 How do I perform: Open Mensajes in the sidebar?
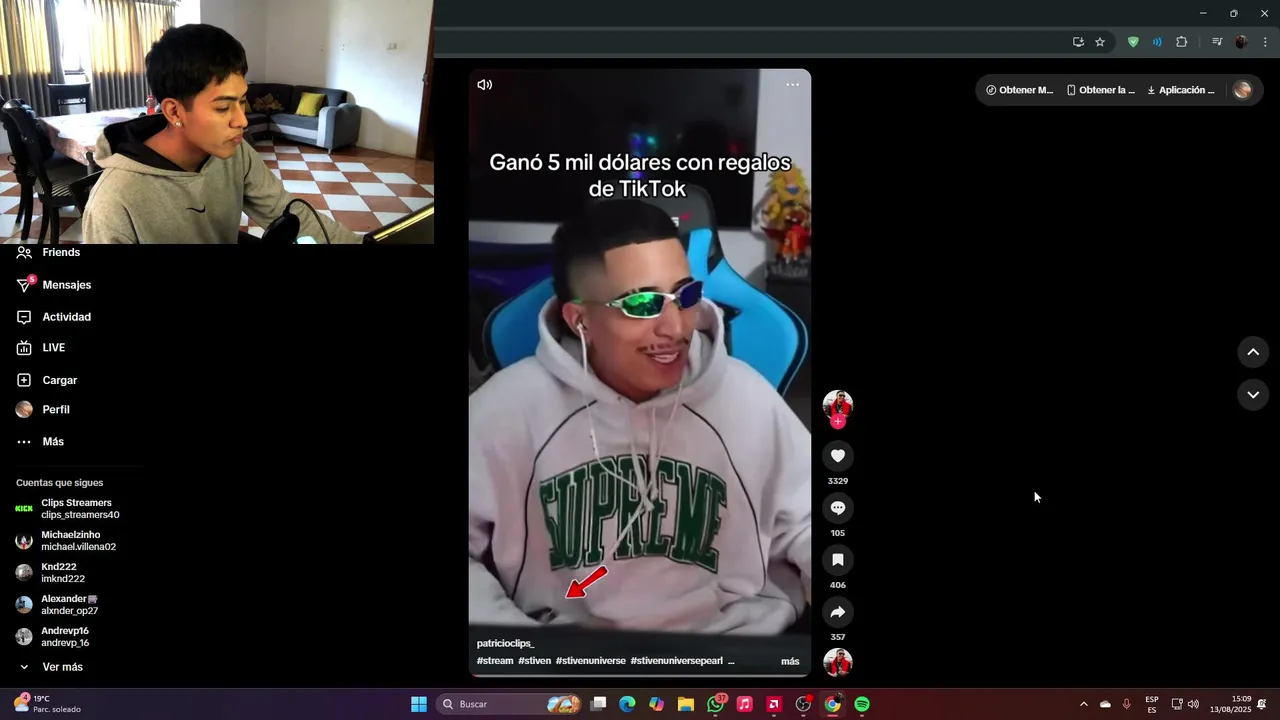[54, 285]
